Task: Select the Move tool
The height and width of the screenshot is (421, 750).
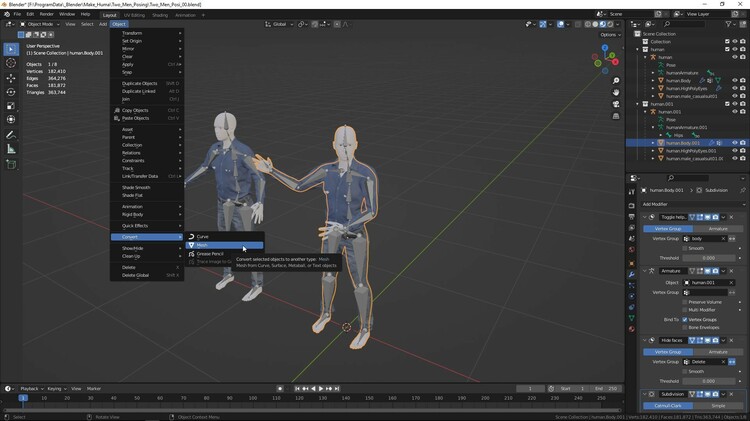Action: point(11,77)
